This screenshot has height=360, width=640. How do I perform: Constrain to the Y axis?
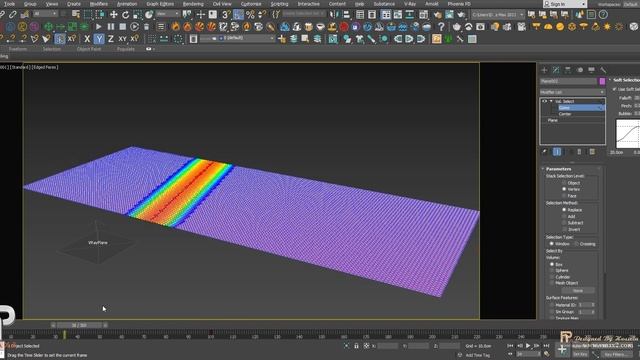click(x=99, y=39)
